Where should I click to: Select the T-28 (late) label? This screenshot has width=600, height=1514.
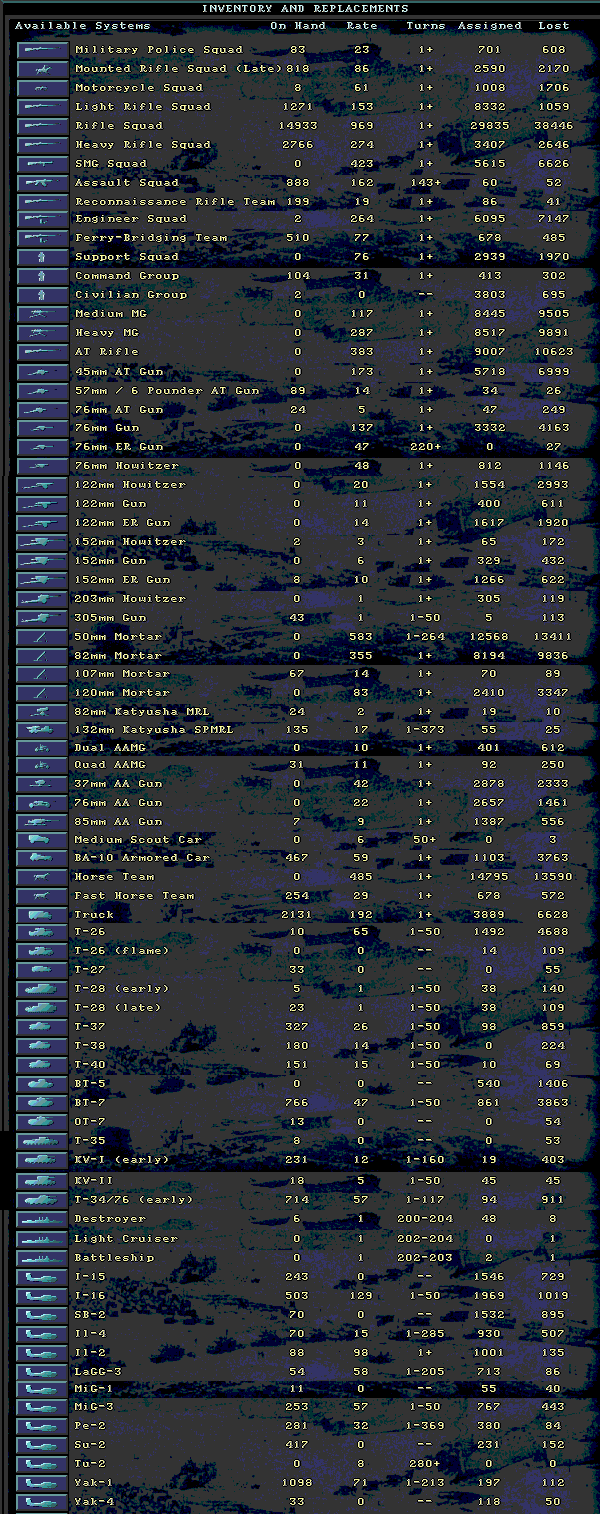(x=118, y=1008)
